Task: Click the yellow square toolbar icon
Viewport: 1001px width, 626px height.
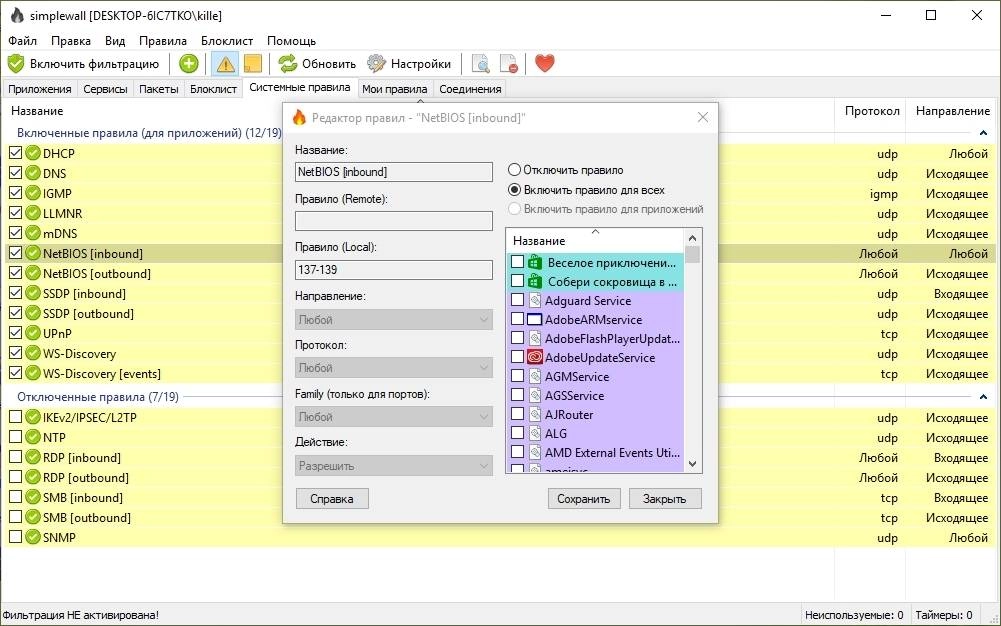Action: click(x=253, y=63)
